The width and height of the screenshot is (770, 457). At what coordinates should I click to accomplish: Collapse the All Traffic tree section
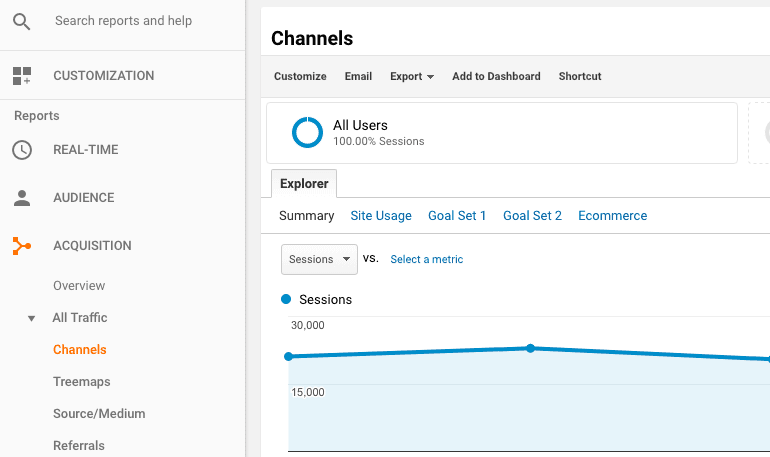(32, 318)
